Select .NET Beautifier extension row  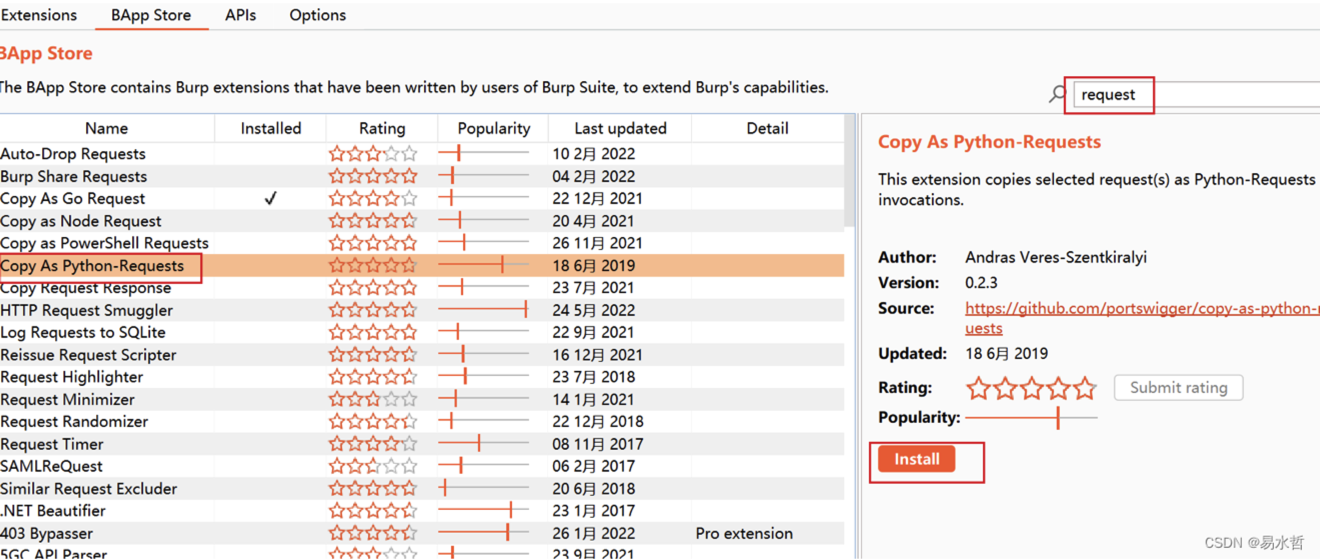[422, 511]
